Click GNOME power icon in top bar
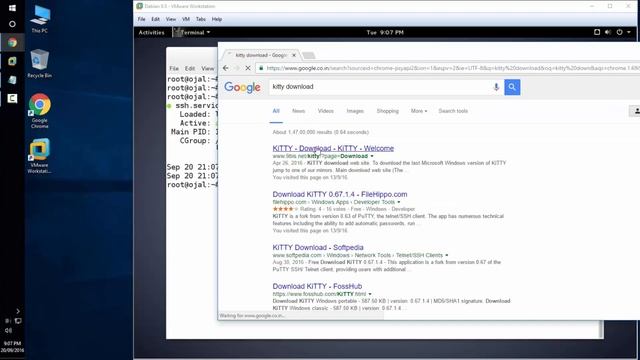This screenshot has height=360, width=640. pyautogui.click(x=619, y=32)
